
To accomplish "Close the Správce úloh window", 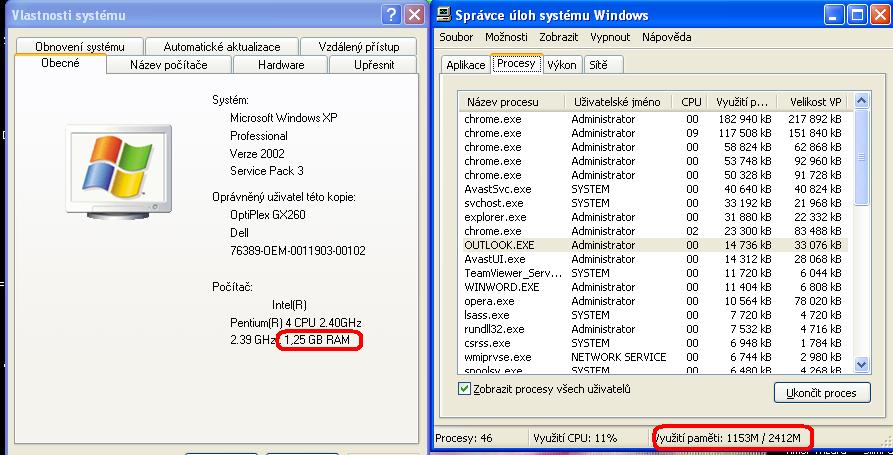I will click(879, 15).
